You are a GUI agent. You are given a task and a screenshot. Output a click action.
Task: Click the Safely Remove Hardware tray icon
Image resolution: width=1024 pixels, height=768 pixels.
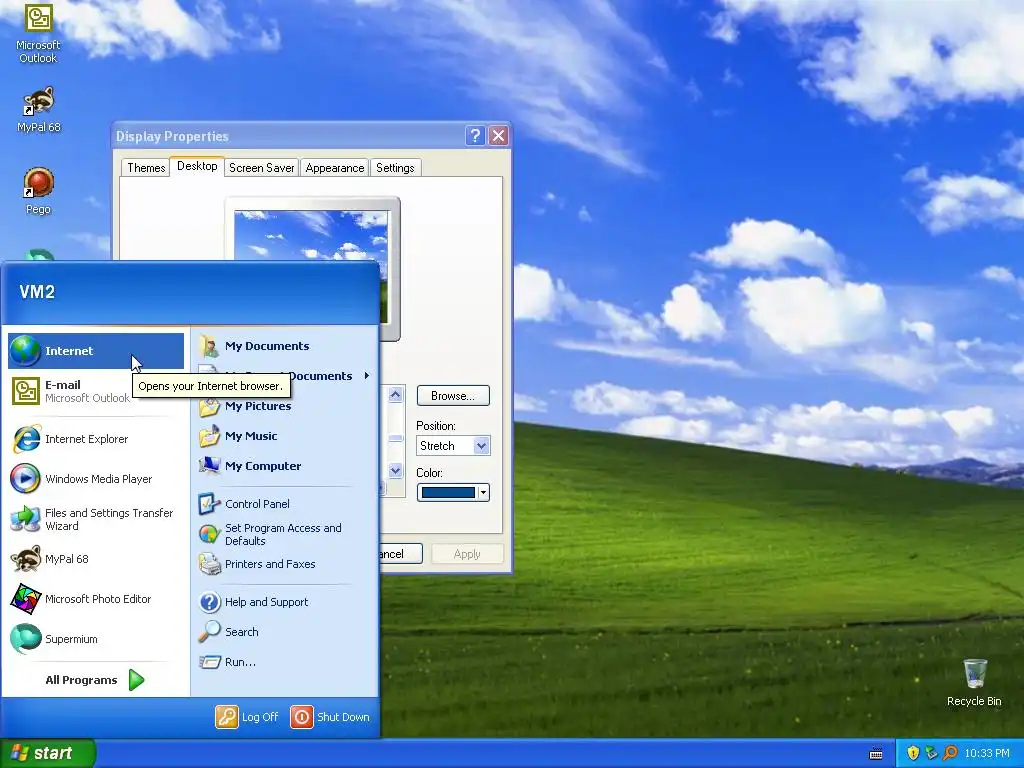(931, 753)
